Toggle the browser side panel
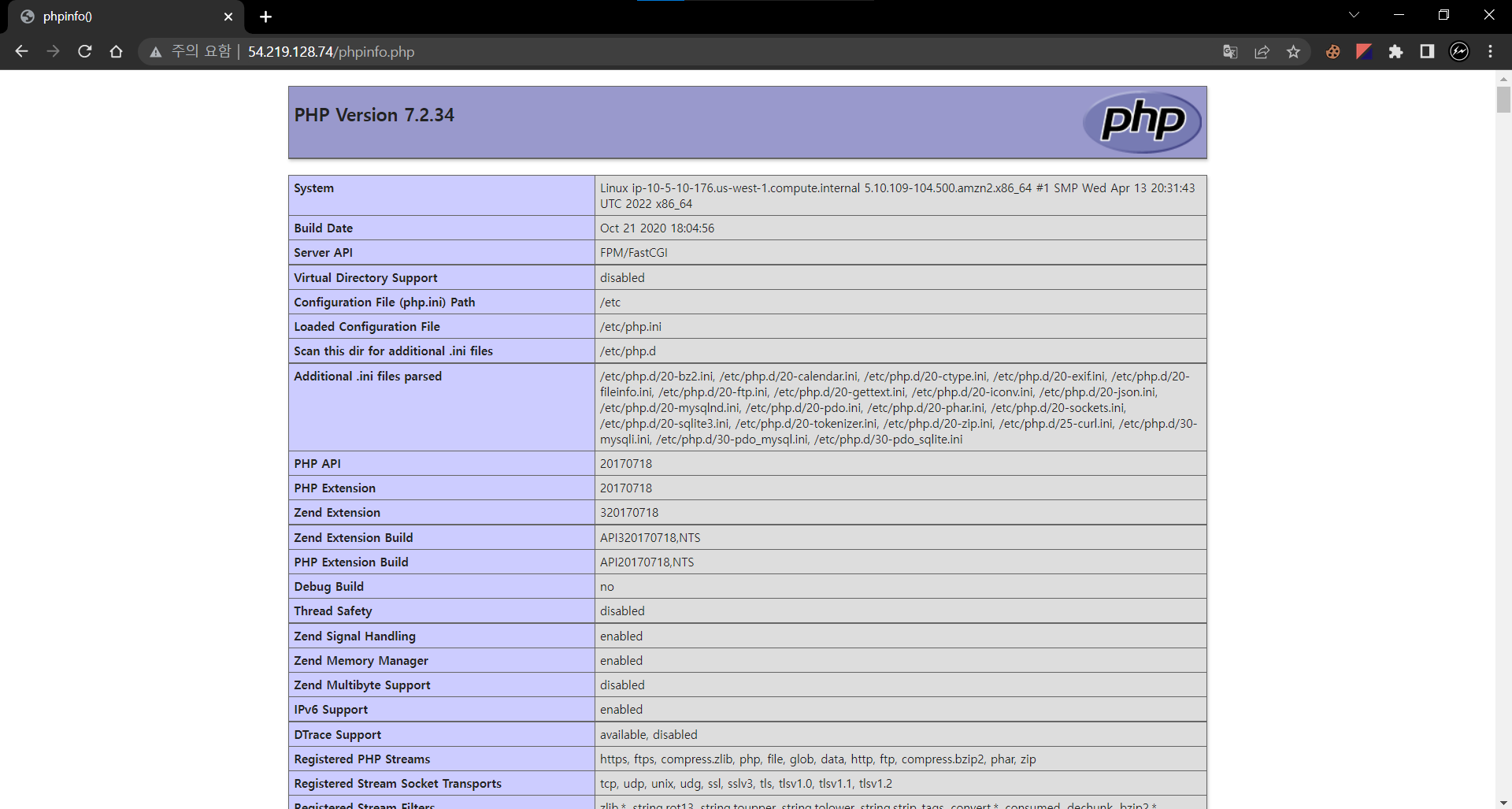This screenshot has width=1512, height=809. [1427, 52]
